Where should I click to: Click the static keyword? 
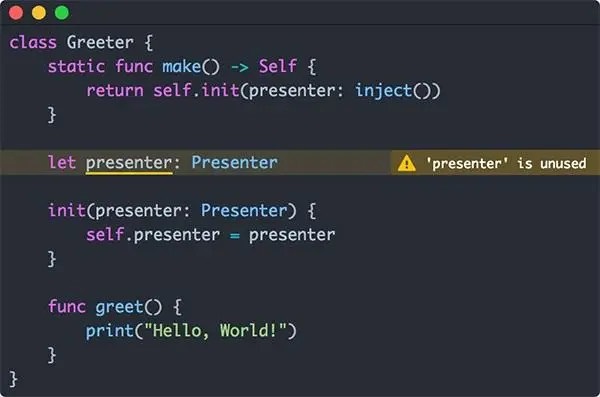click(x=76, y=66)
